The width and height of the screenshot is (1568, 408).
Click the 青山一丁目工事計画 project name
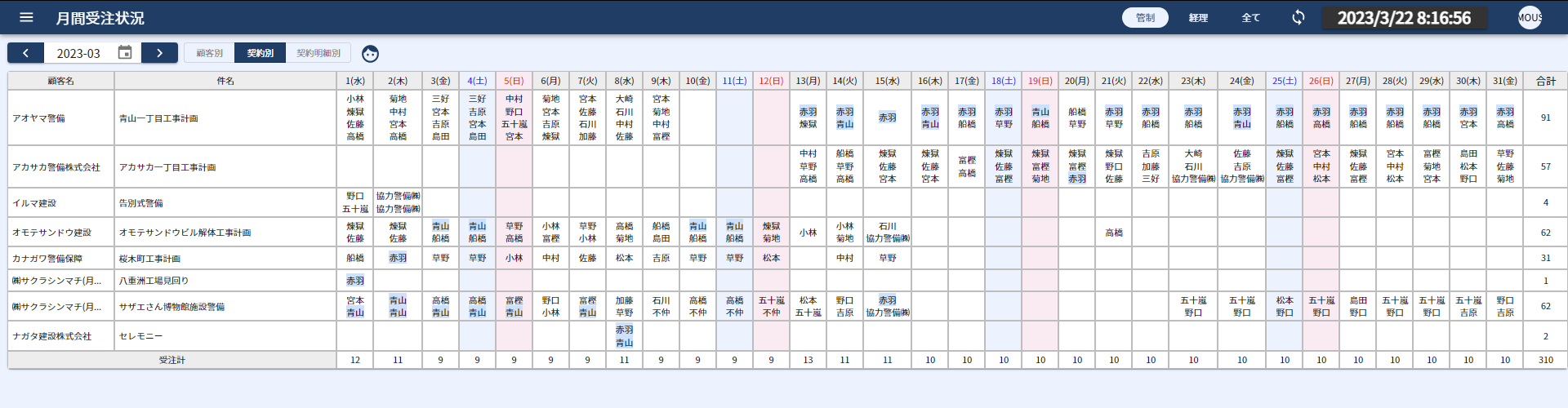tap(158, 118)
